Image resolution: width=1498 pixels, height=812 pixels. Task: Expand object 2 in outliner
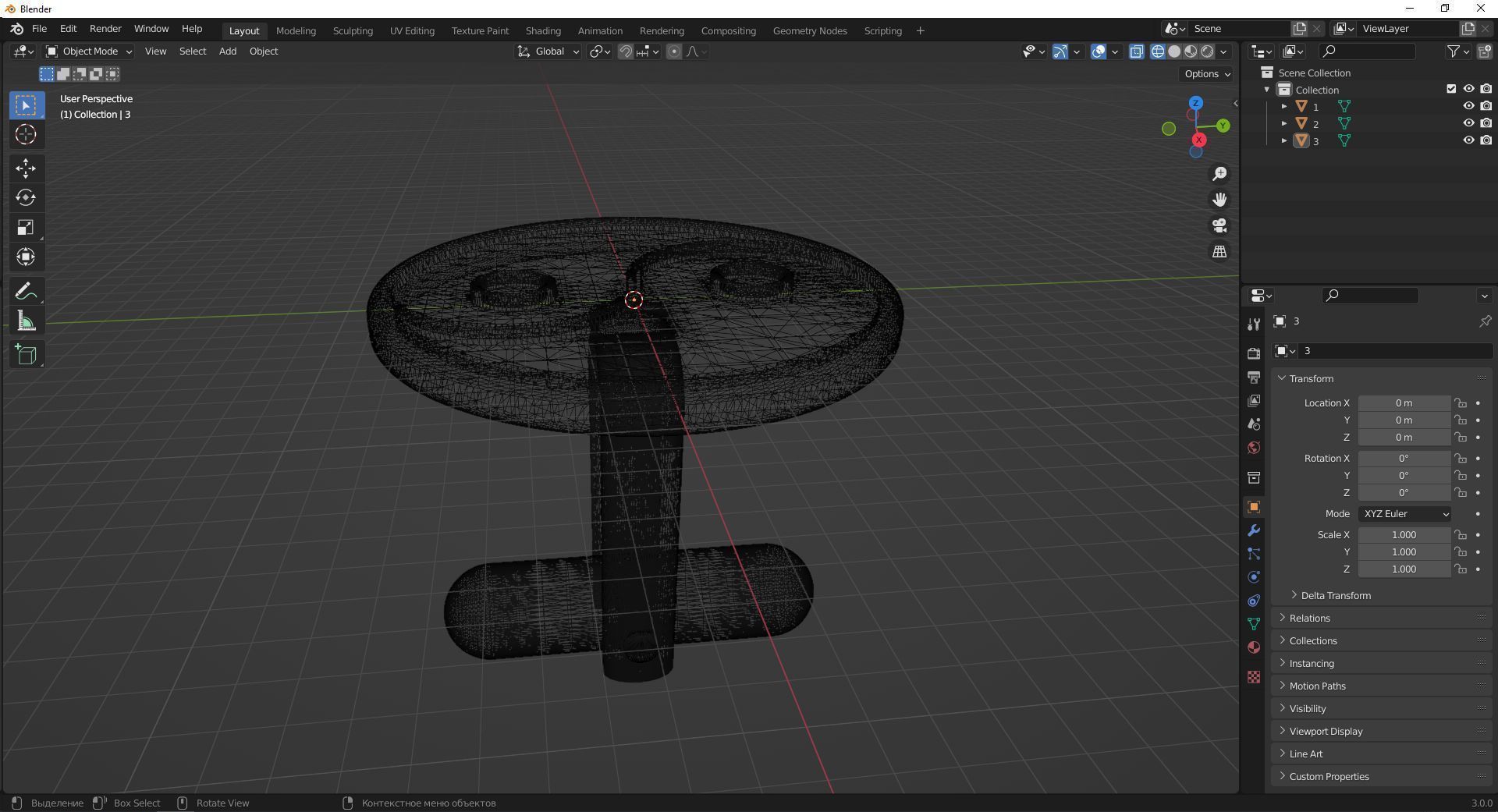pyautogui.click(x=1284, y=123)
